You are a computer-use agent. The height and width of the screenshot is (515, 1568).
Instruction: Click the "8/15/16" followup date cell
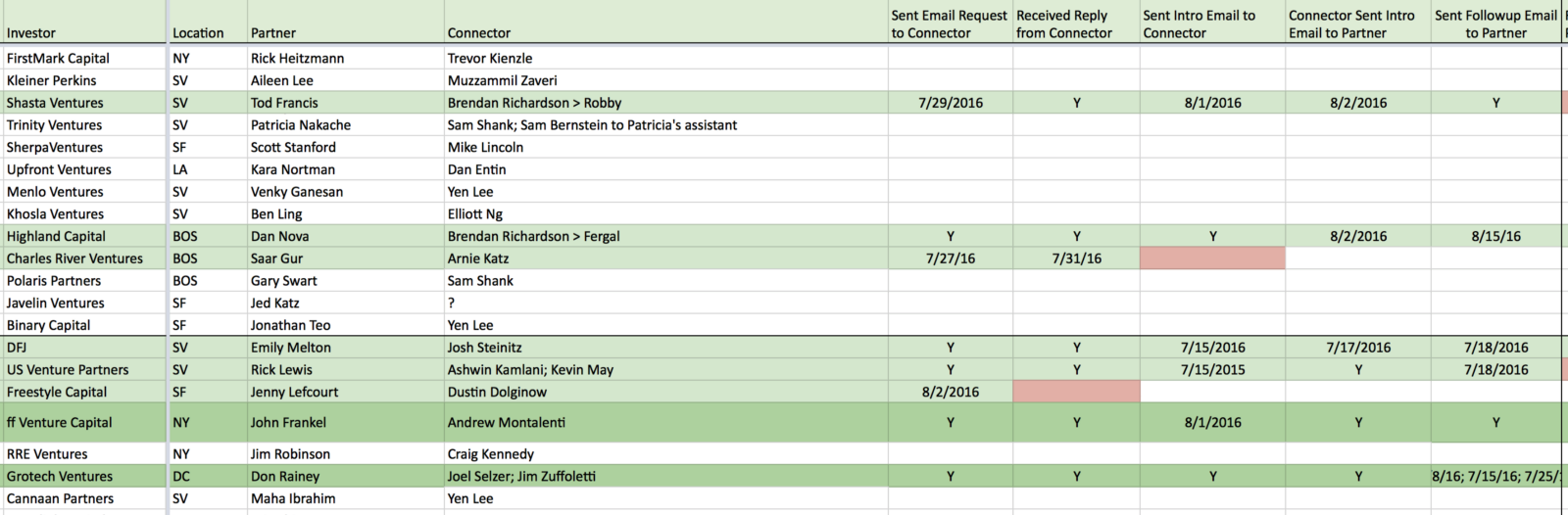(x=1495, y=236)
